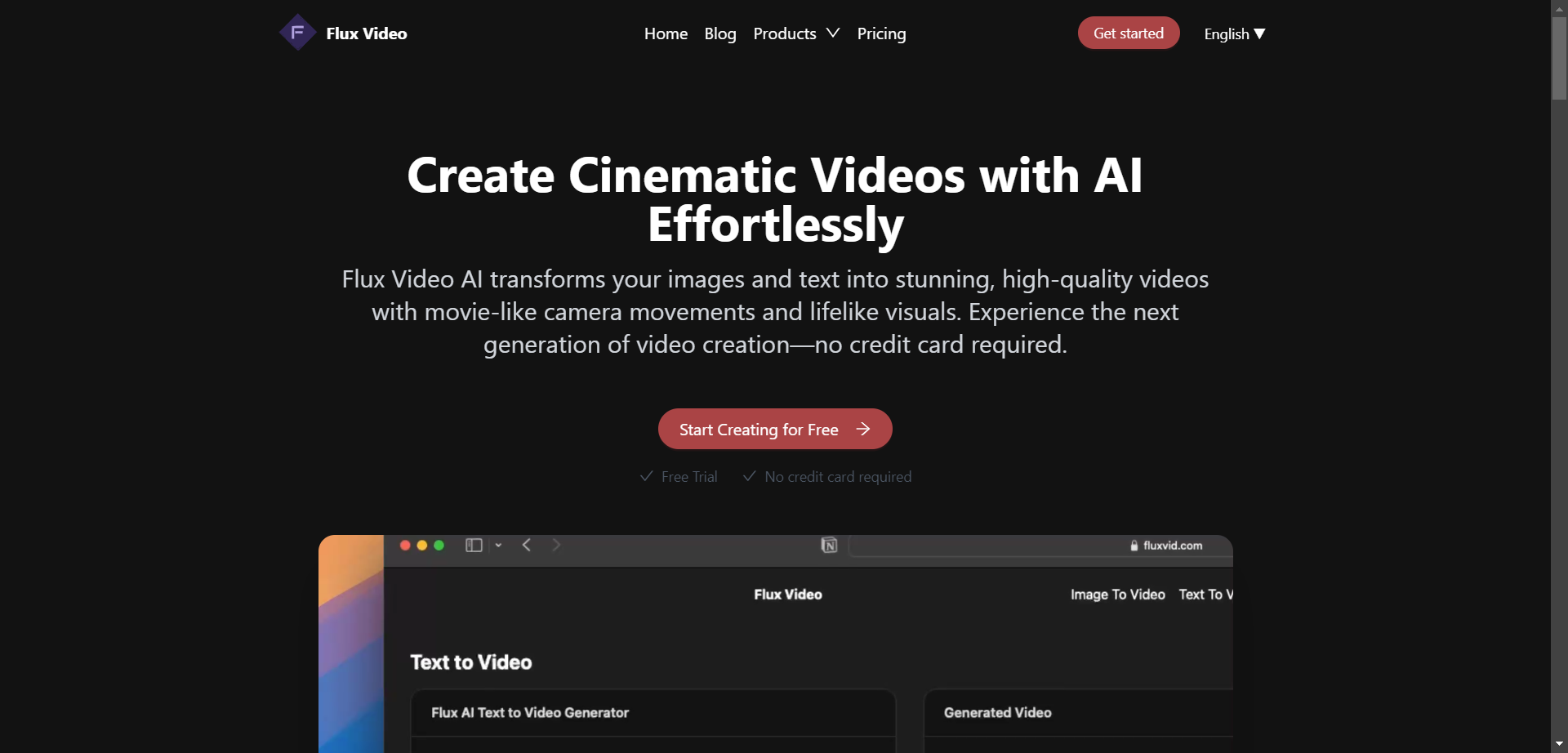This screenshot has width=1568, height=753.
Task: Click the yellow window dot in preview
Action: coord(422,545)
